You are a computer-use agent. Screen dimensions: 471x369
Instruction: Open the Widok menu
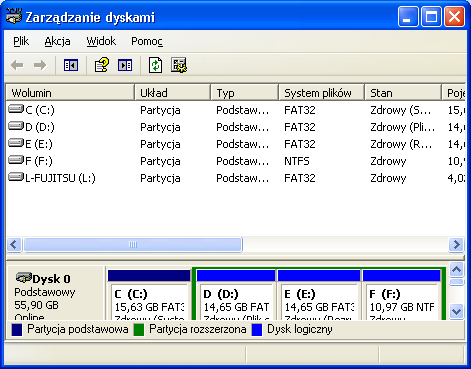coord(101,41)
